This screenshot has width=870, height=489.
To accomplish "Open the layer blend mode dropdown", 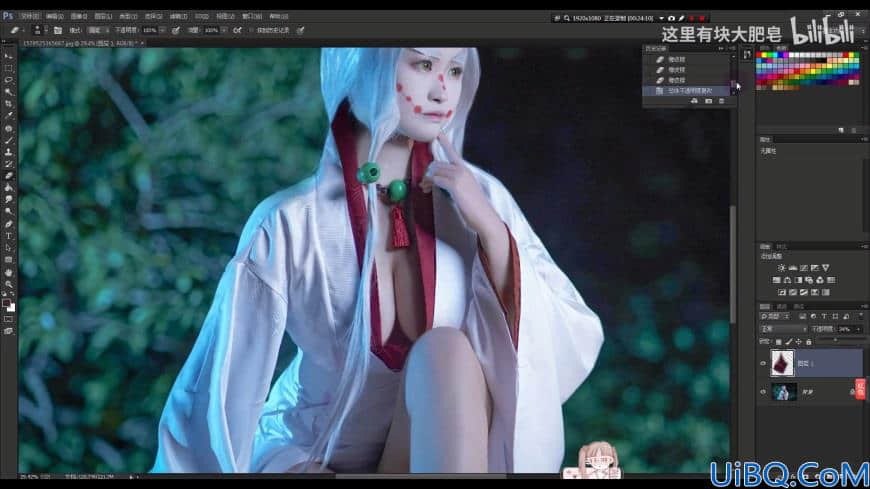I will pyautogui.click(x=783, y=329).
